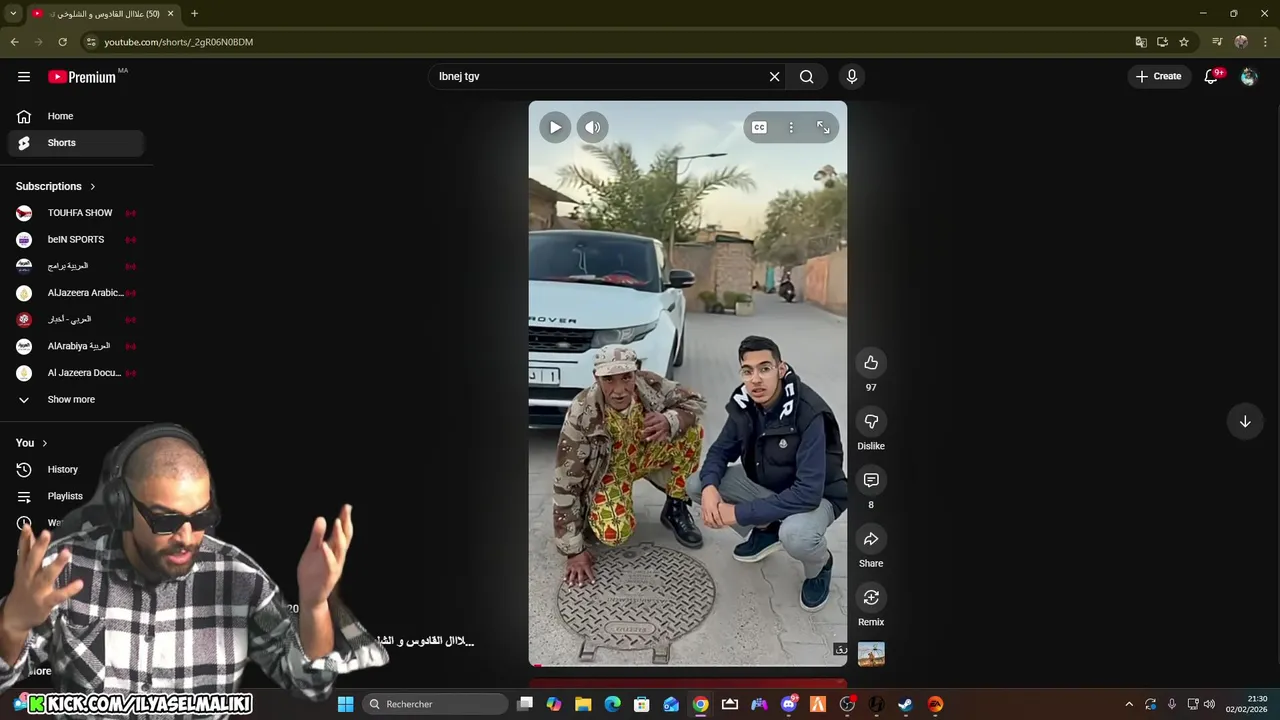The image size is (1280, 720).
Task: Play the paused Short
Action: 555,127
